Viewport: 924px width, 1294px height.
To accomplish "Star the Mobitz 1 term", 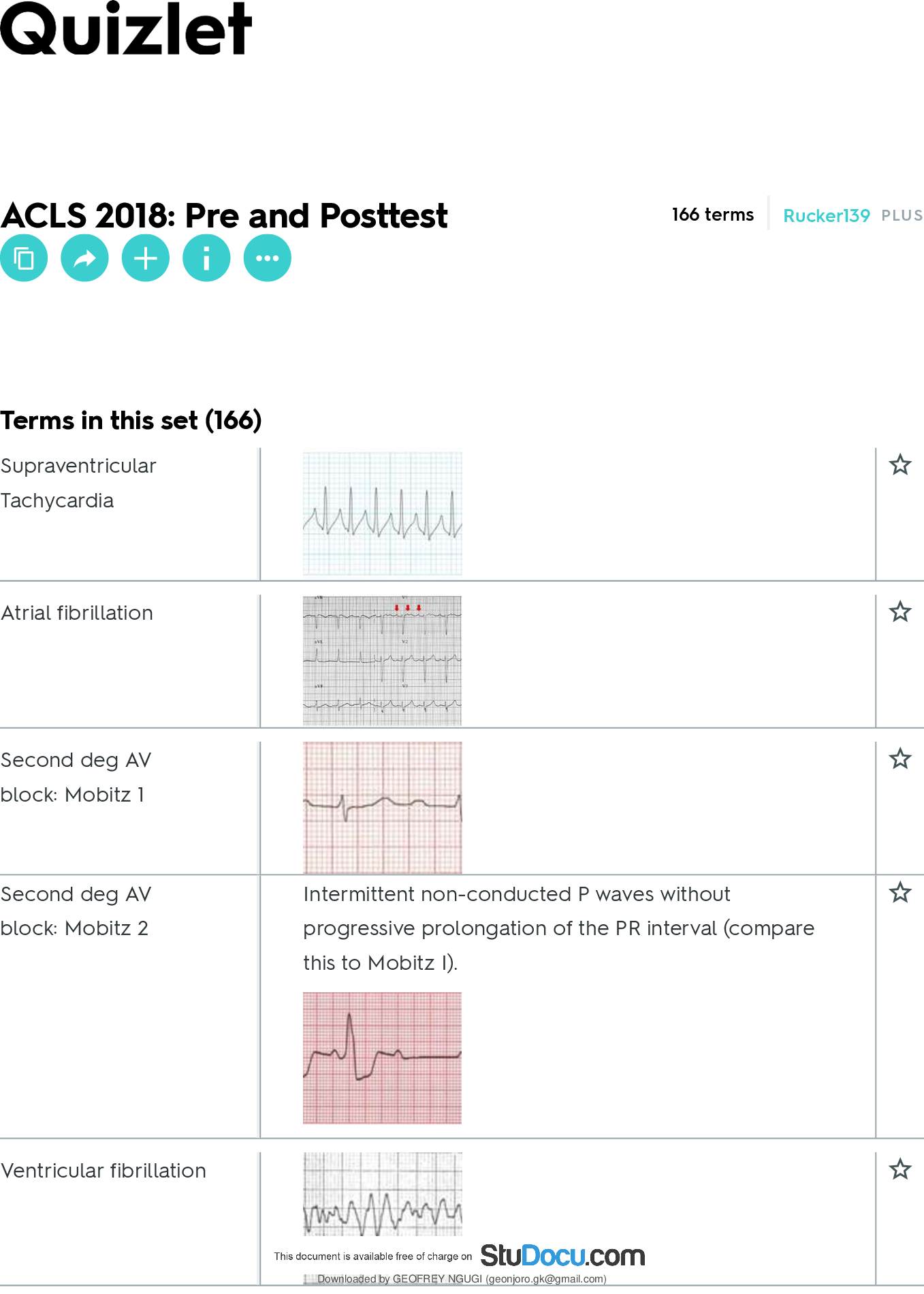I will coord(900,759).
